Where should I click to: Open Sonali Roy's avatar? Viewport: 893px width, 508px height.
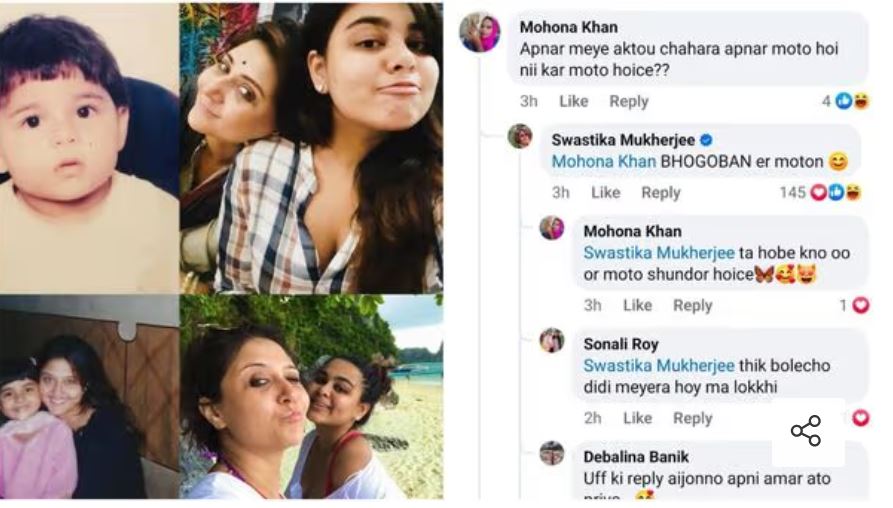click(552, 341)
